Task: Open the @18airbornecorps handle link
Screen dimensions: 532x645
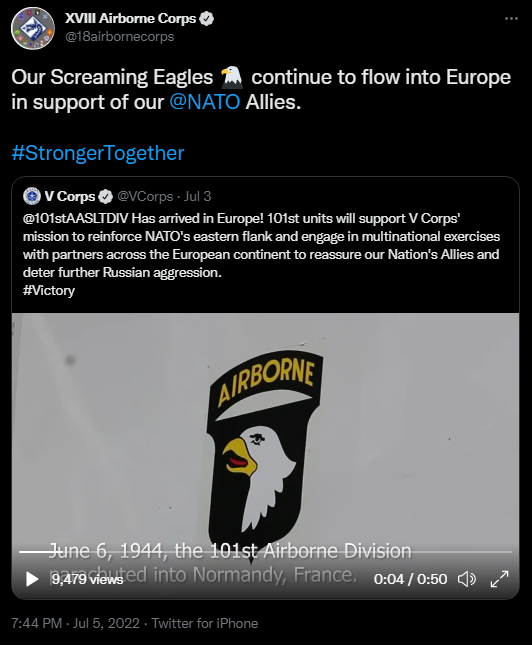Action: 120,37
